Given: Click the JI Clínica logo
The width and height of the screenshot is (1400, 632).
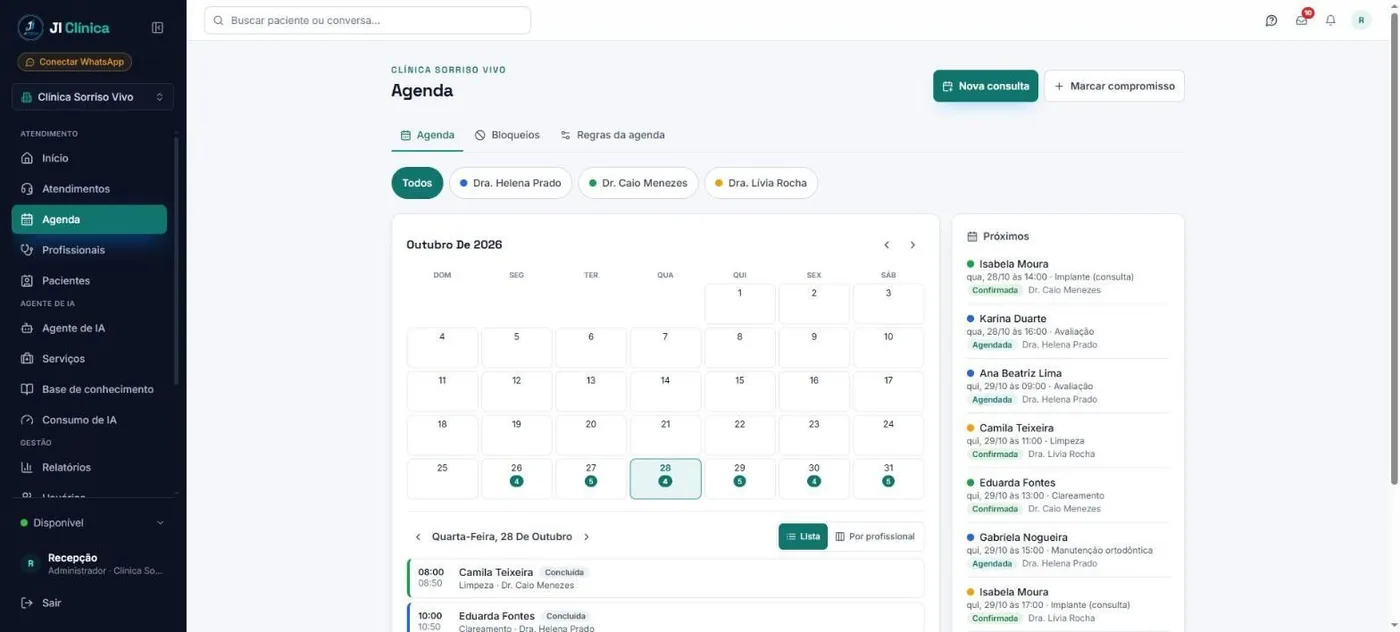Looking at the screenshot, I should 64,28.
